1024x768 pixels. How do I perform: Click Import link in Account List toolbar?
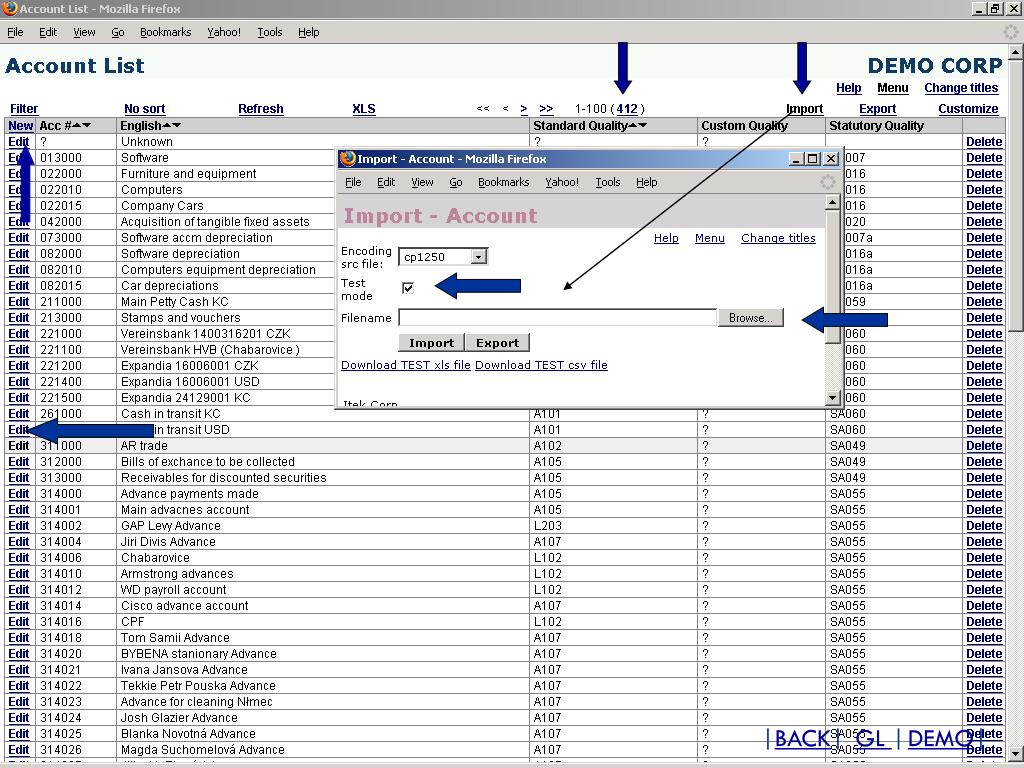click(x=805, y=109)
